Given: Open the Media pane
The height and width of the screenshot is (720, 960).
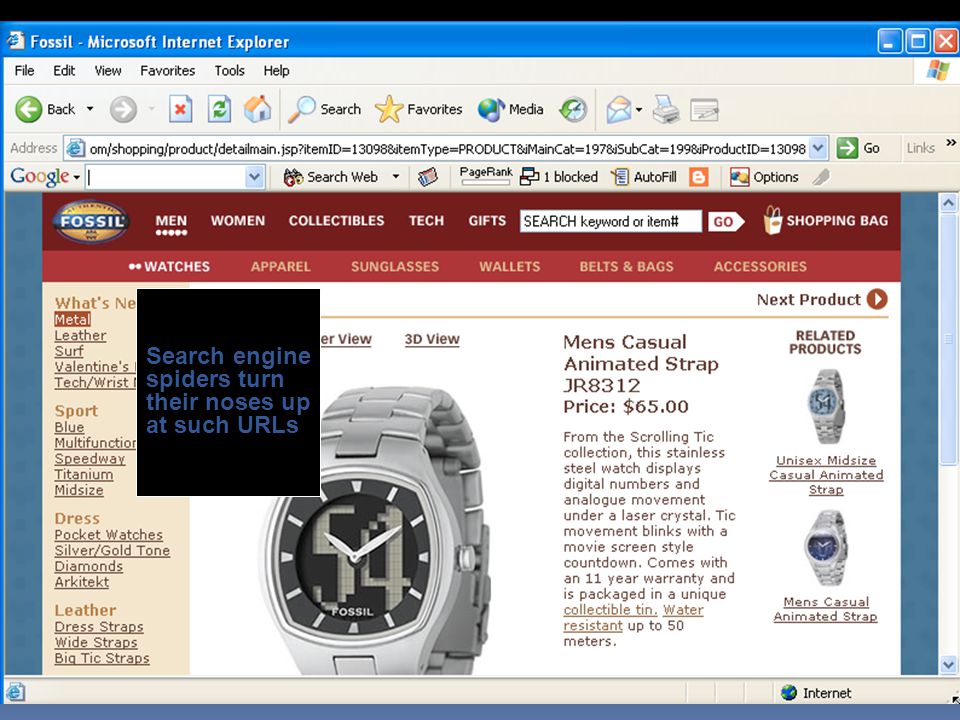Looking at the screenshot, I should pyautogui.click(x=511, y=110).
